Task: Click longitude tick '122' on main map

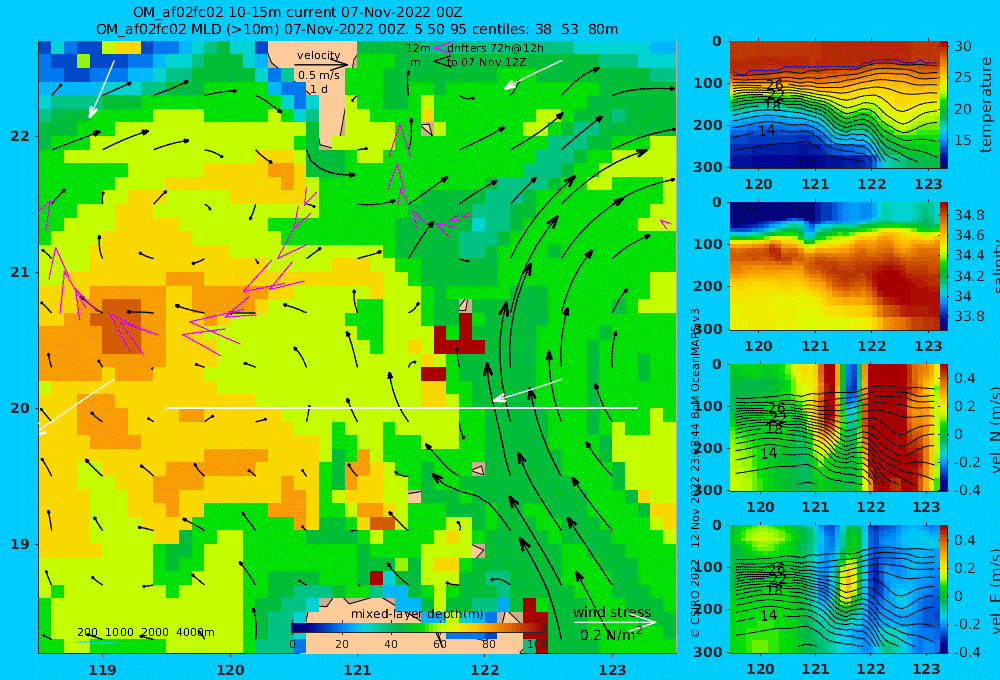Action: 485,670
